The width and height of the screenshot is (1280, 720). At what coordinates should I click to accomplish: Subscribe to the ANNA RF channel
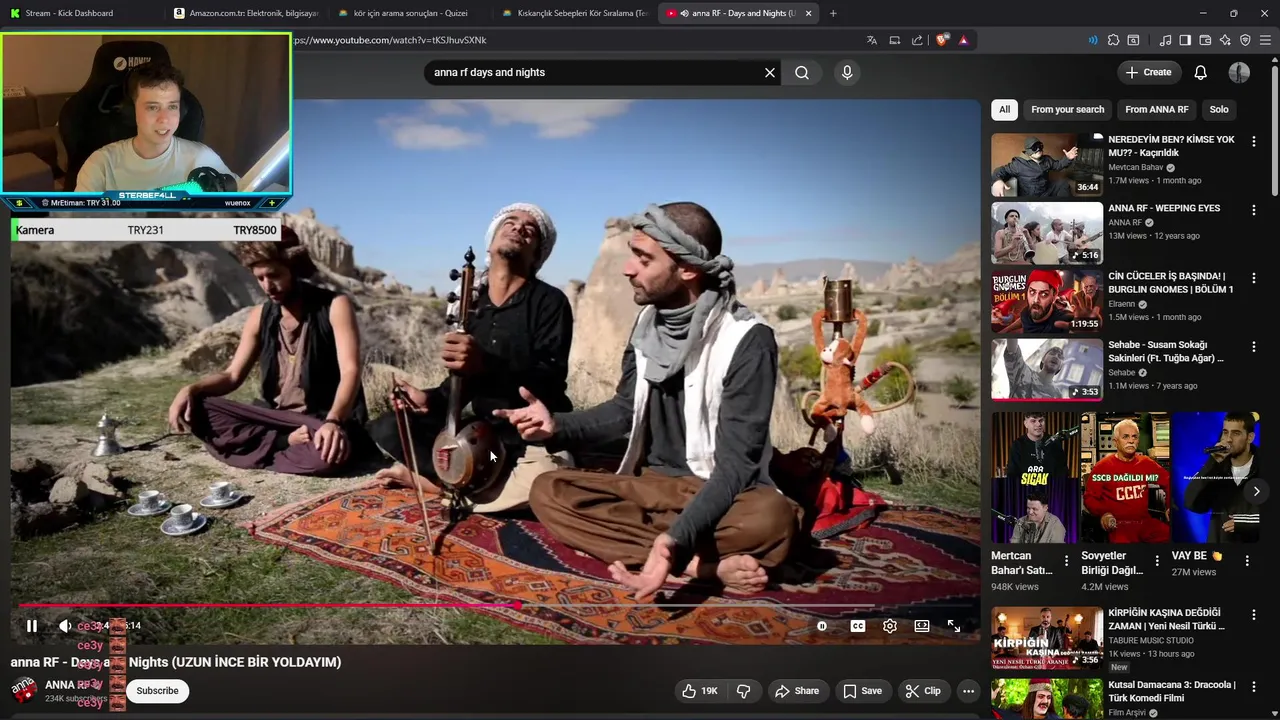click(x=157, y=691)
